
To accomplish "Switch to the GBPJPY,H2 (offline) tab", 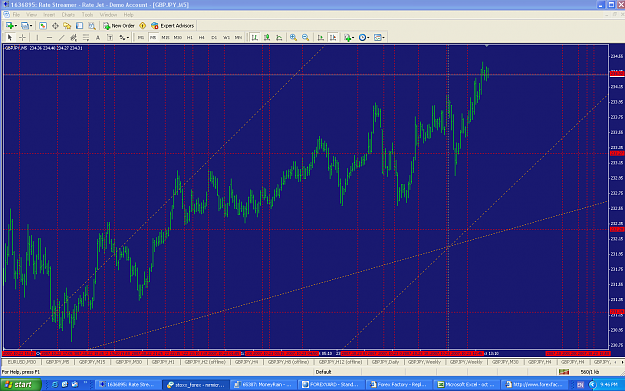I will [x=205, y=362].
